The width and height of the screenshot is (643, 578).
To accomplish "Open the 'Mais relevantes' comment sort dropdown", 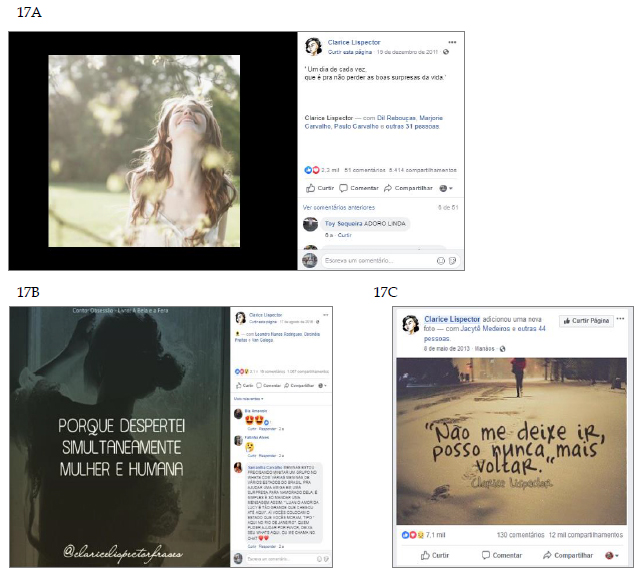I will [249, 399].
